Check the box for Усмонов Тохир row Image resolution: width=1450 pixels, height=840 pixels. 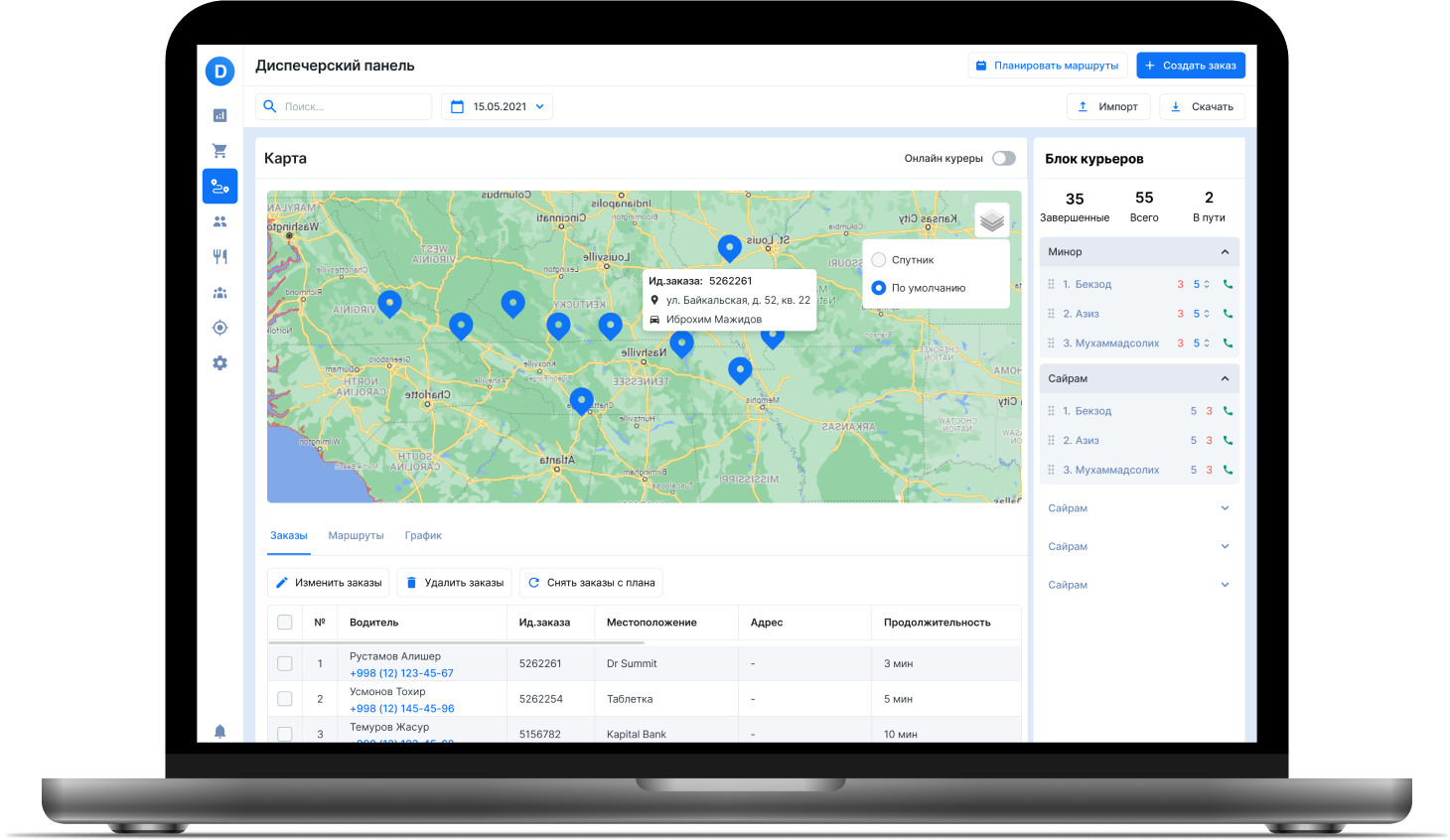285,699
